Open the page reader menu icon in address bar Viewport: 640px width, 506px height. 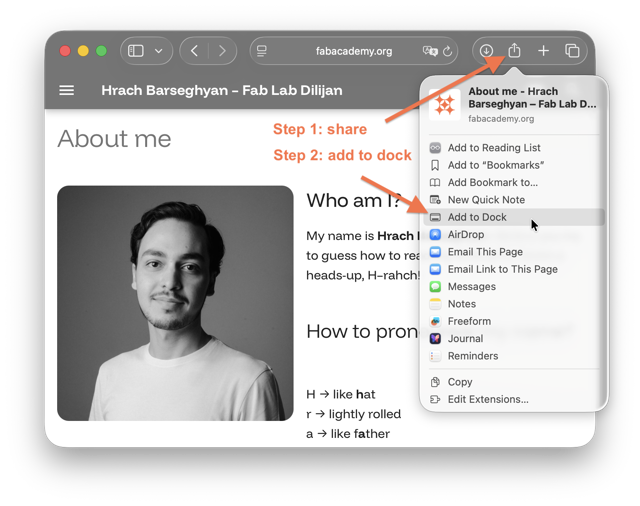262,51
